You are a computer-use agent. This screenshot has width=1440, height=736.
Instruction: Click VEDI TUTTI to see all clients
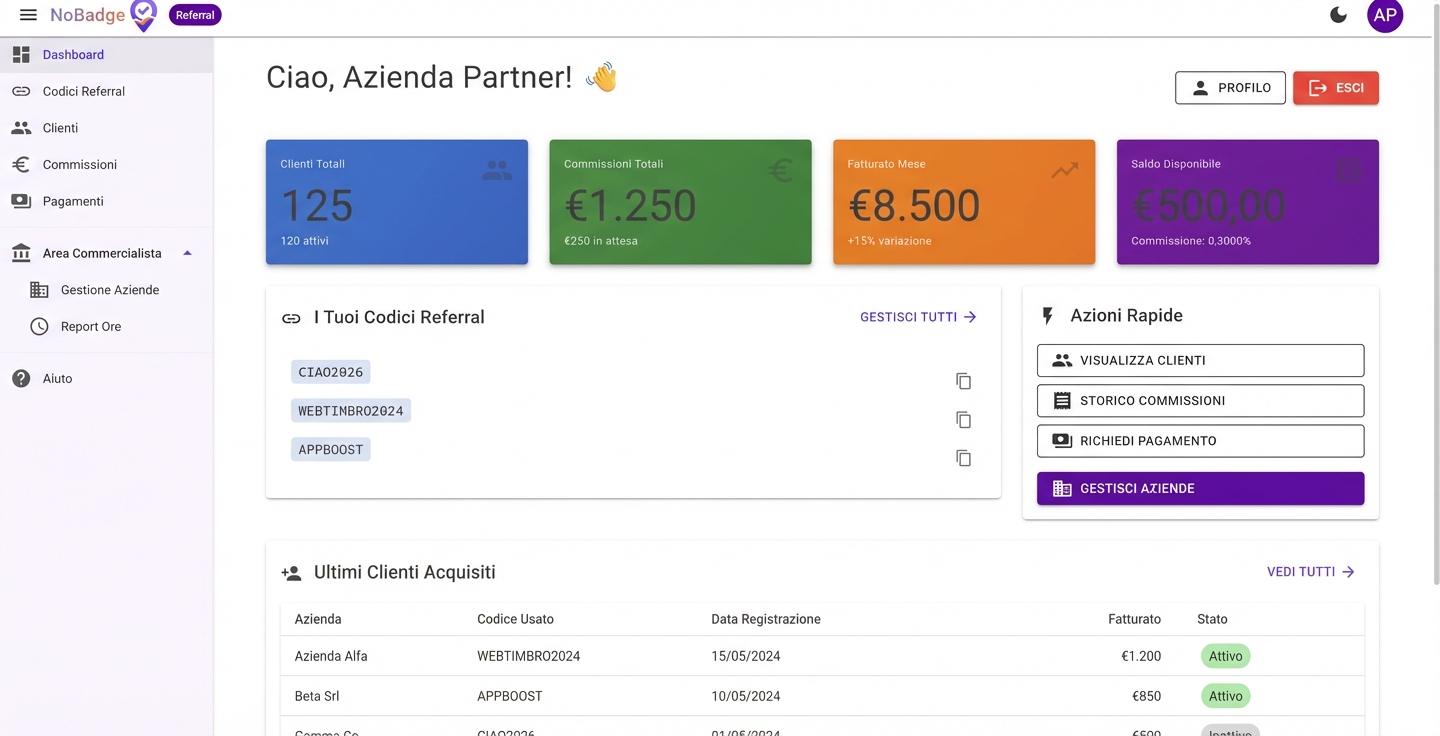1309,571
